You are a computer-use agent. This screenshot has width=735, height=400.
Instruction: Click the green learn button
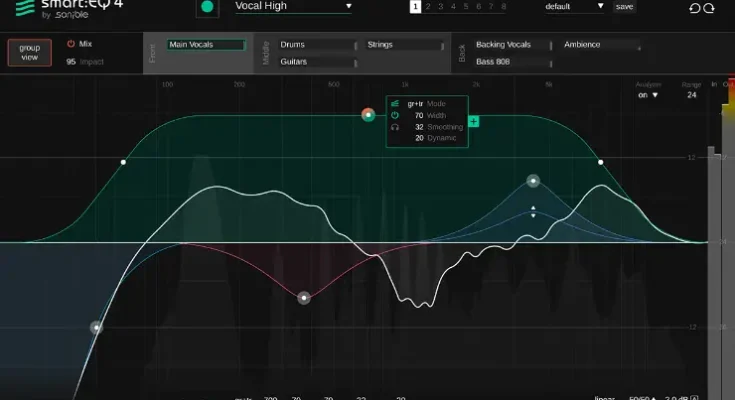click(207, 7)
